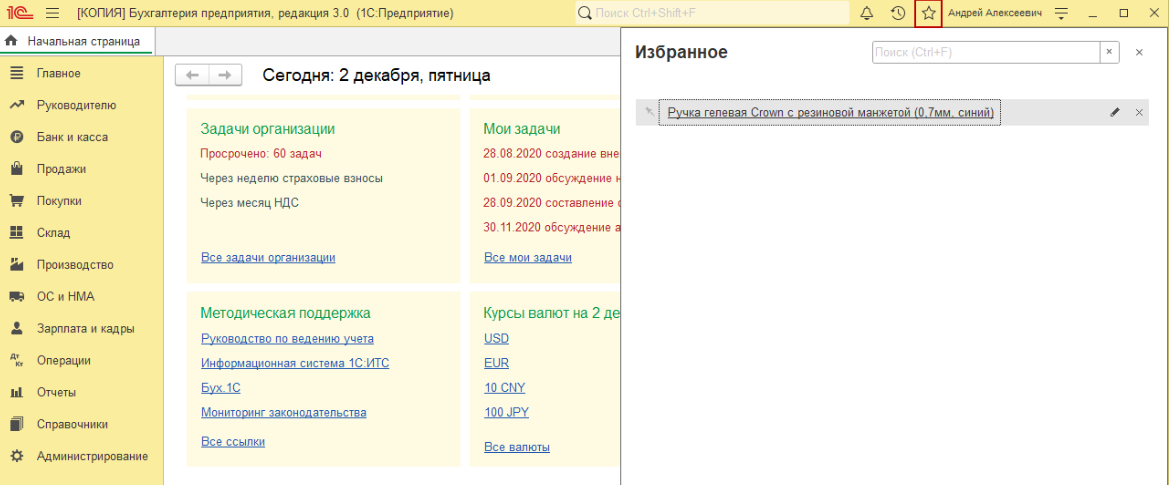Click the forward arrow navigation button
This screenshot has height=485, width=1170.
click(x=225, y=75)
